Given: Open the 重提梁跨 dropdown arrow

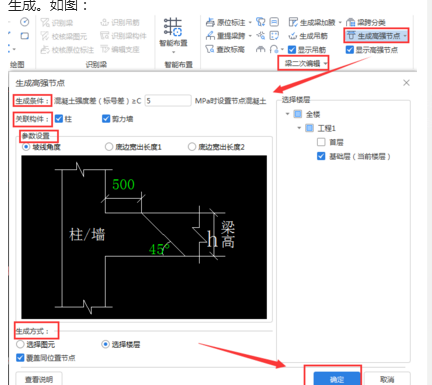Looking at the screenshot, I should [250, 36].
